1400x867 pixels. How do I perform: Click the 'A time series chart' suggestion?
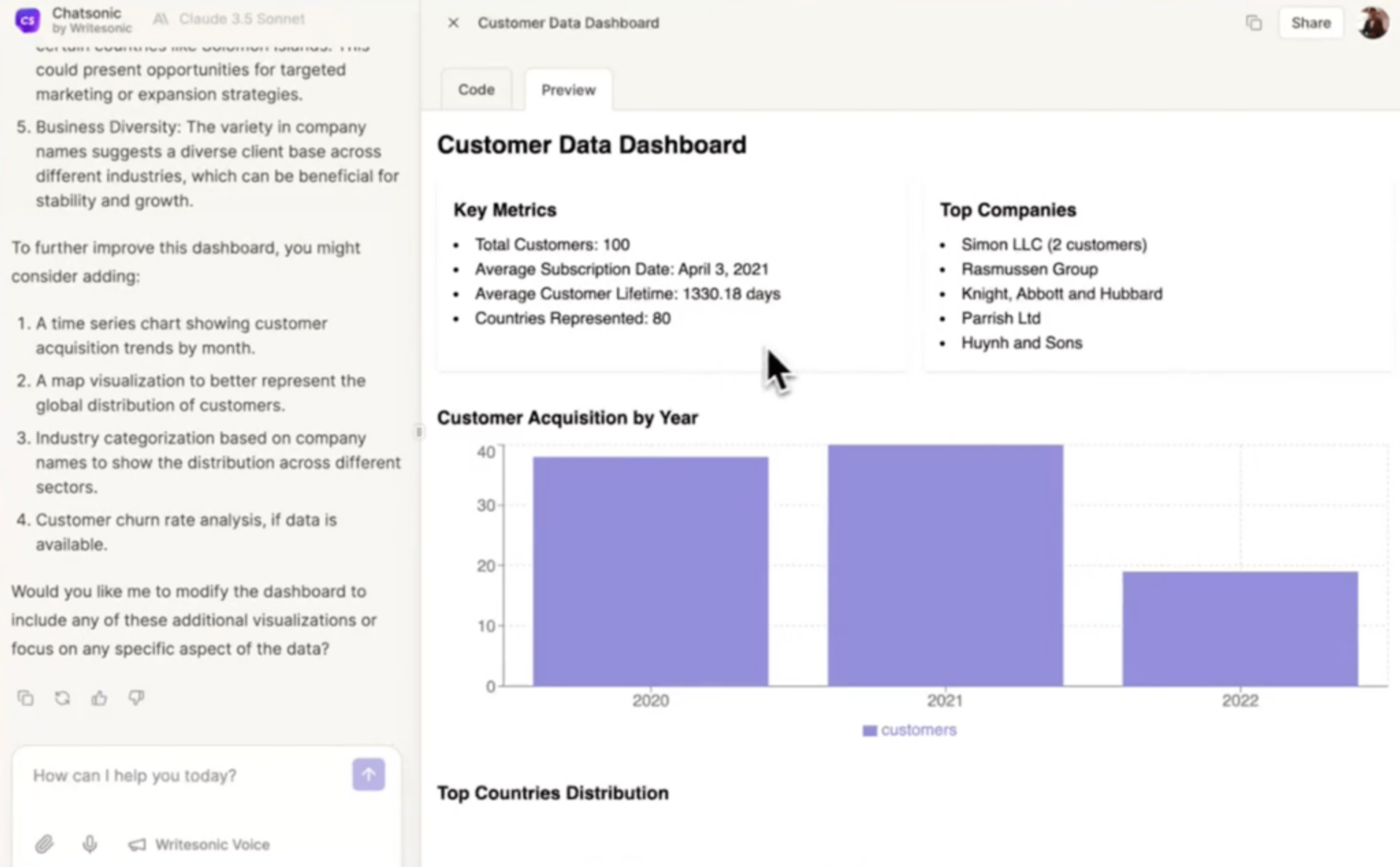point(182,335)
